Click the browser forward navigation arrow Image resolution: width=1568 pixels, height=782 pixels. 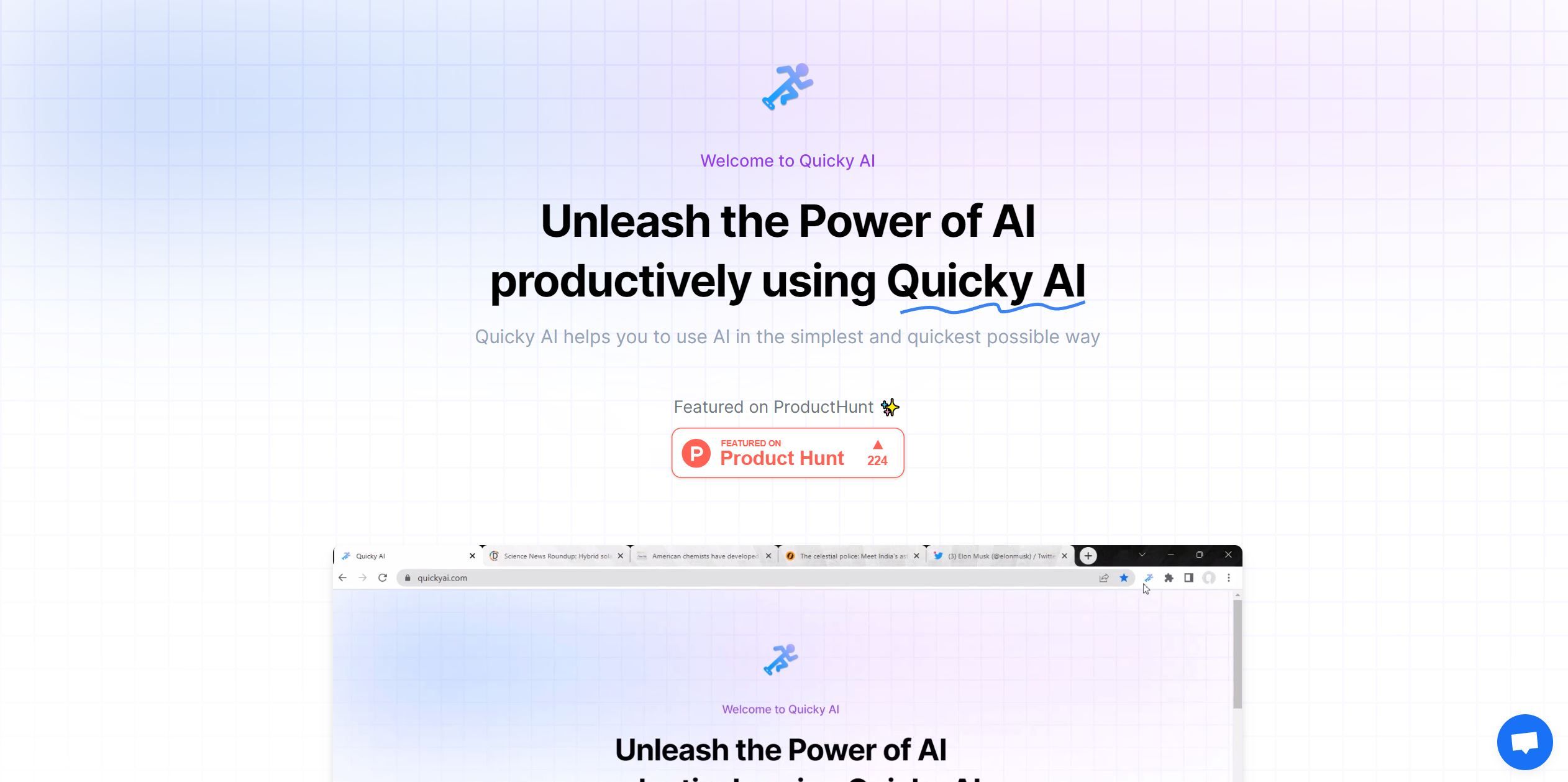click(x=361, y=578)
